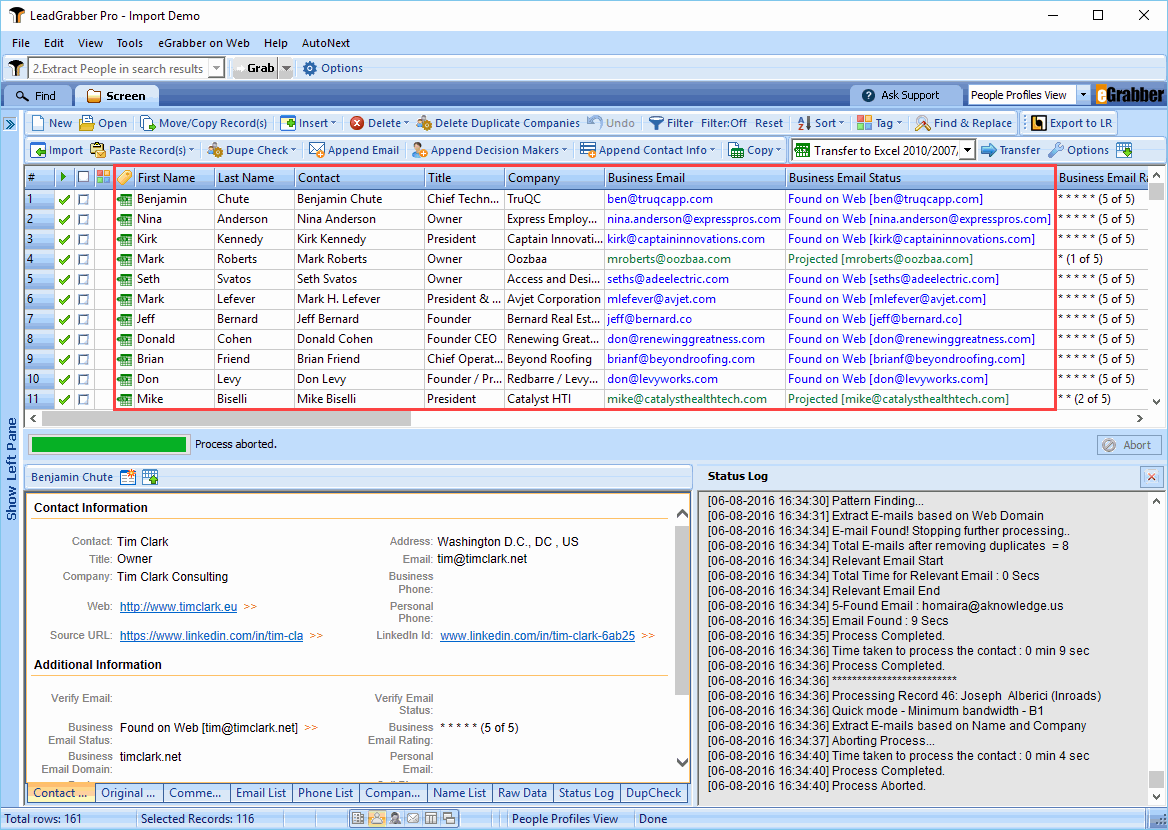The width and height of the screenshot is (1168, 830).
Task: Click the cascaded windows icon in status bar
Action: coord(449,818)
